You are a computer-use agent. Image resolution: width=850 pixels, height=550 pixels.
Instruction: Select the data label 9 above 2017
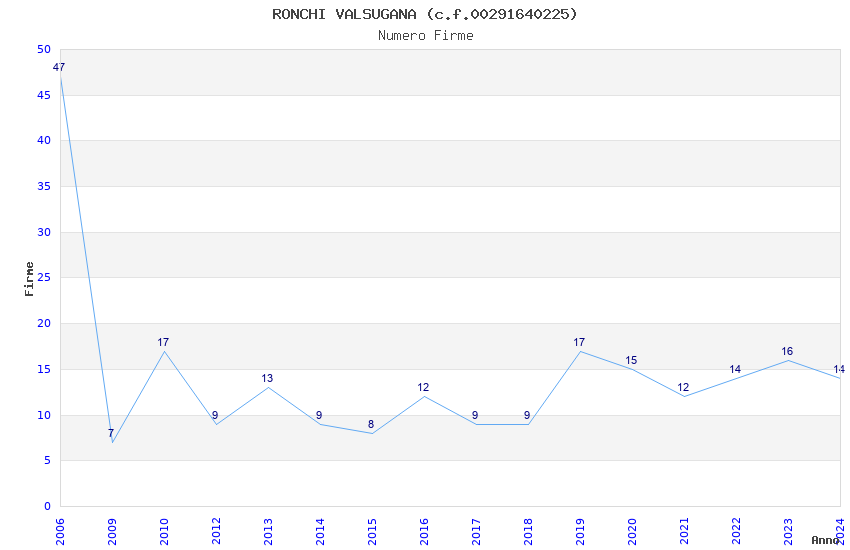point(475,415)
